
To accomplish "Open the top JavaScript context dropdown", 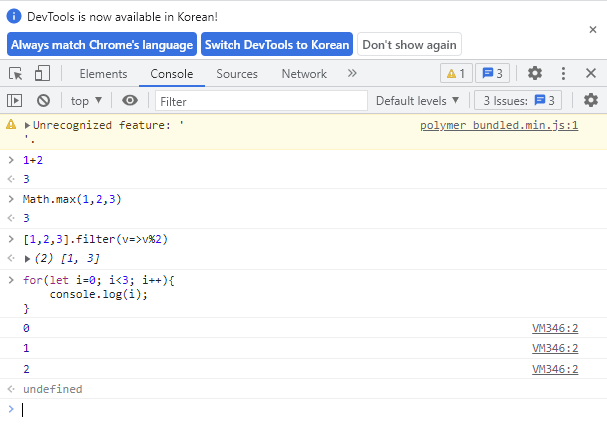I will (x=86, y=101).
